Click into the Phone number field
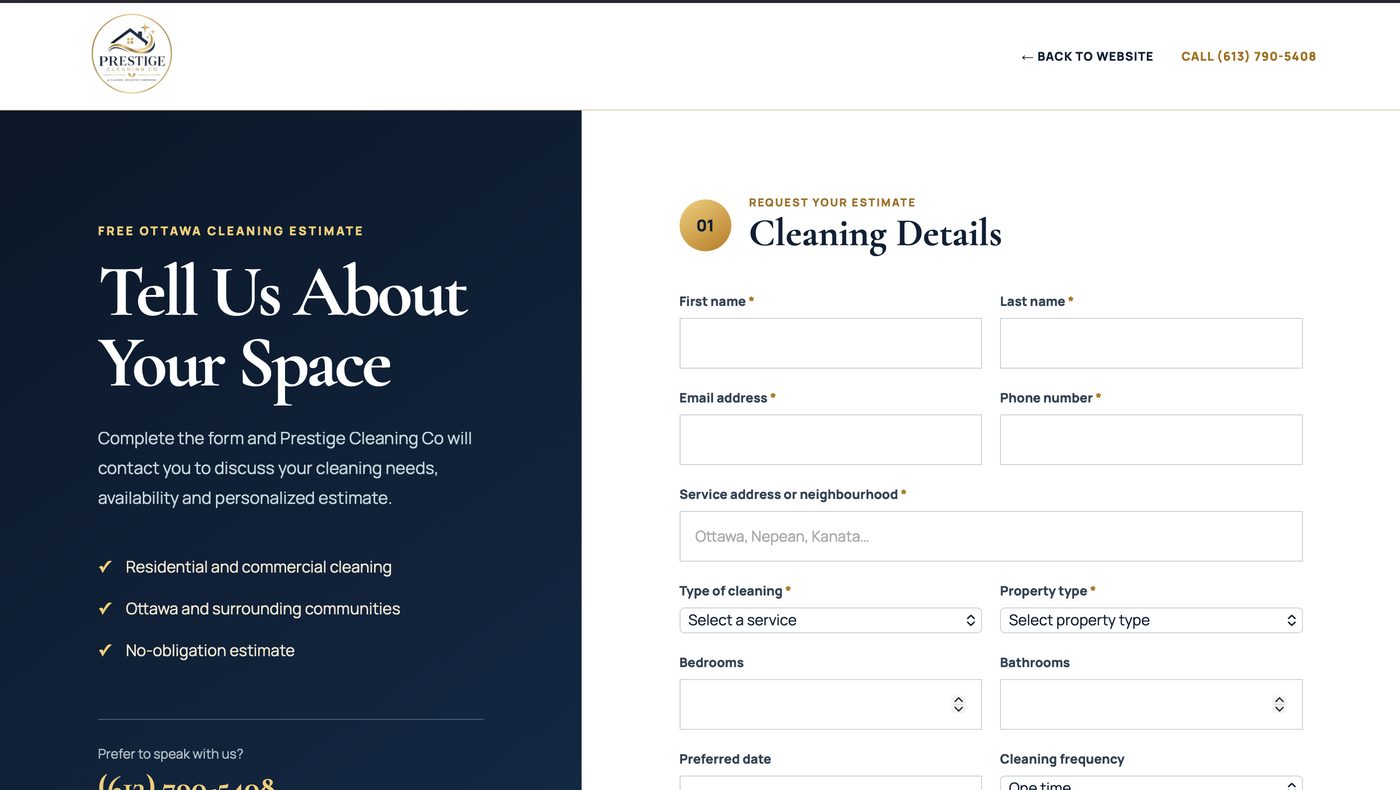Screen dimensions: 1400x790 click(1151, 440)
